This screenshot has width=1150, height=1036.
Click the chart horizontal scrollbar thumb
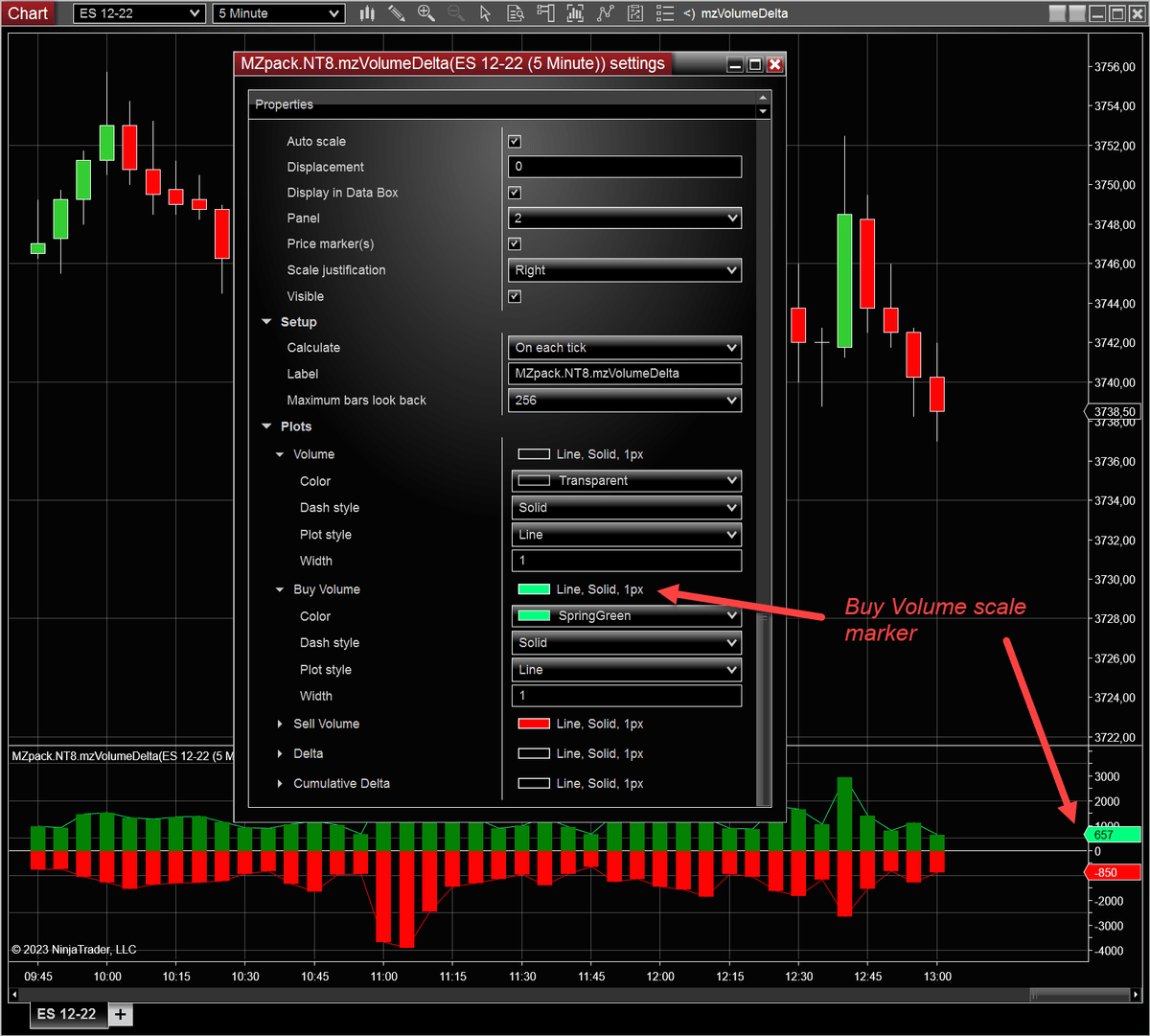point(1080,993)
